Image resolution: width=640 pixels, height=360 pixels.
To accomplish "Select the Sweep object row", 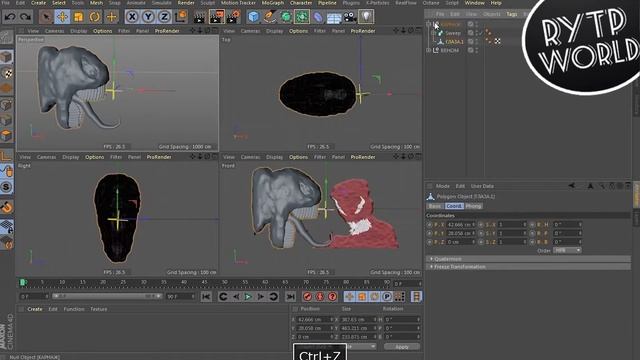I will 453,33.
